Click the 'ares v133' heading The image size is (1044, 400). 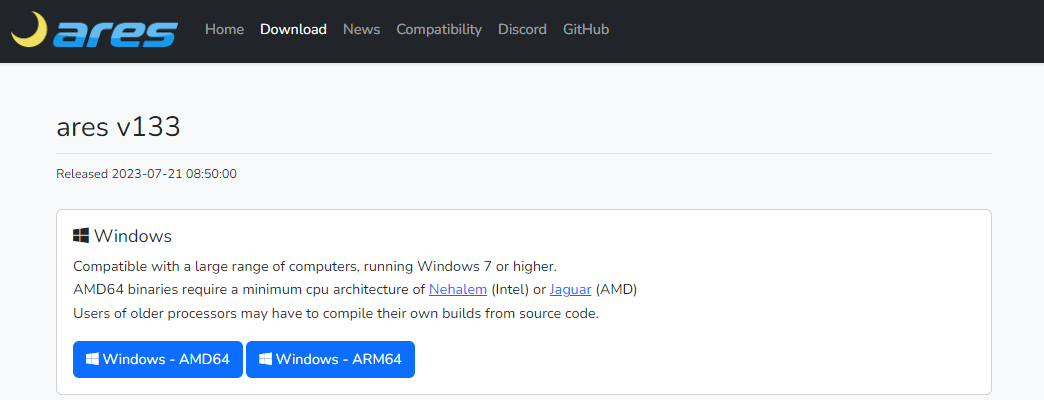point(119,126)
